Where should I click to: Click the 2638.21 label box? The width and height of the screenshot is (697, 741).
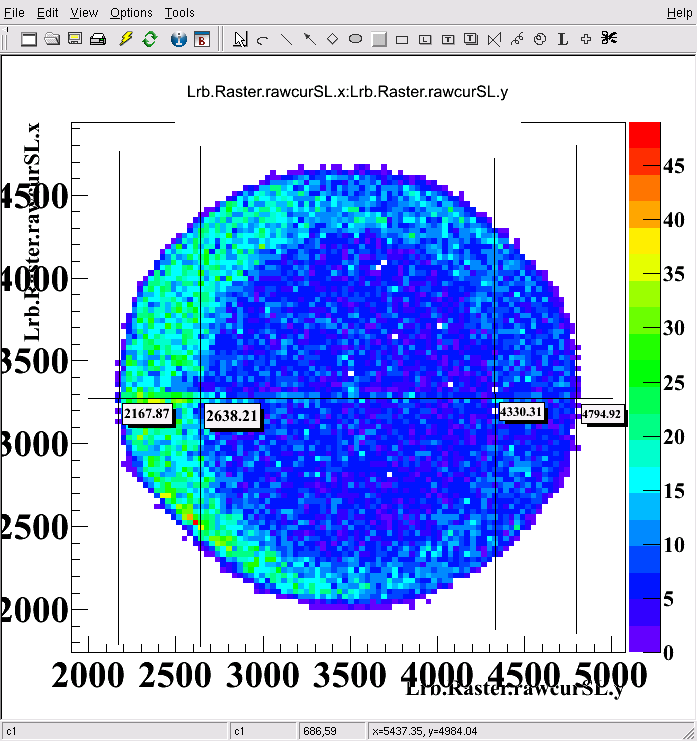tap(232, 416)
